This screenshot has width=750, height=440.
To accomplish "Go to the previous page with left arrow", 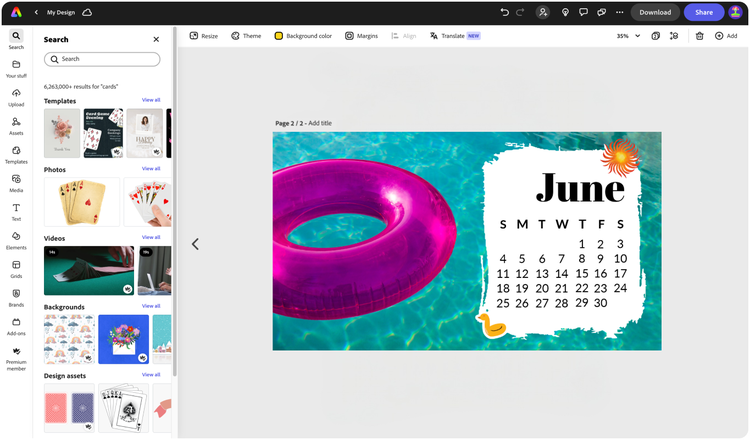I will (x=195, y=244).
